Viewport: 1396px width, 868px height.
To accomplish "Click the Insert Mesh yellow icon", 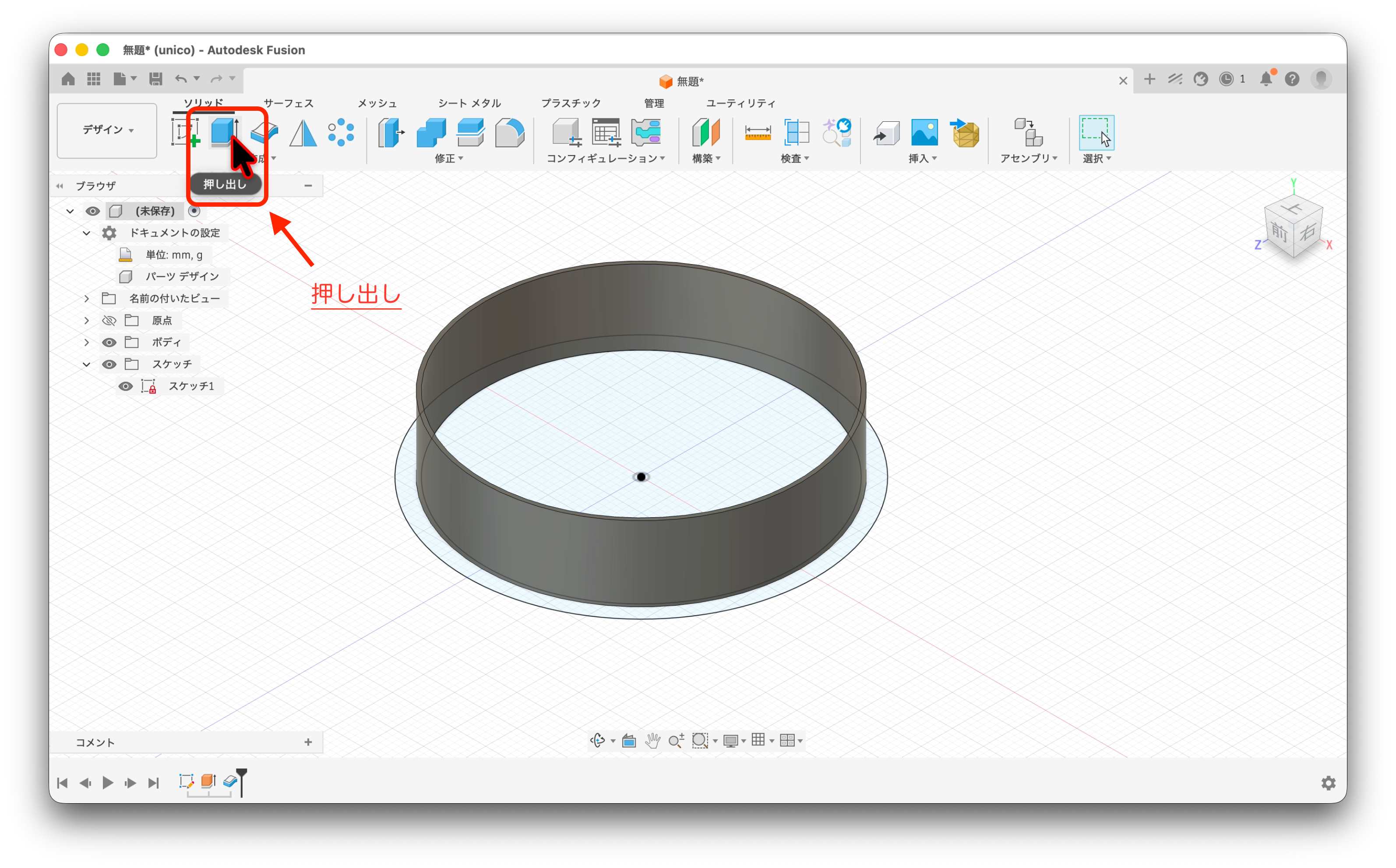I will coord(965,133).
